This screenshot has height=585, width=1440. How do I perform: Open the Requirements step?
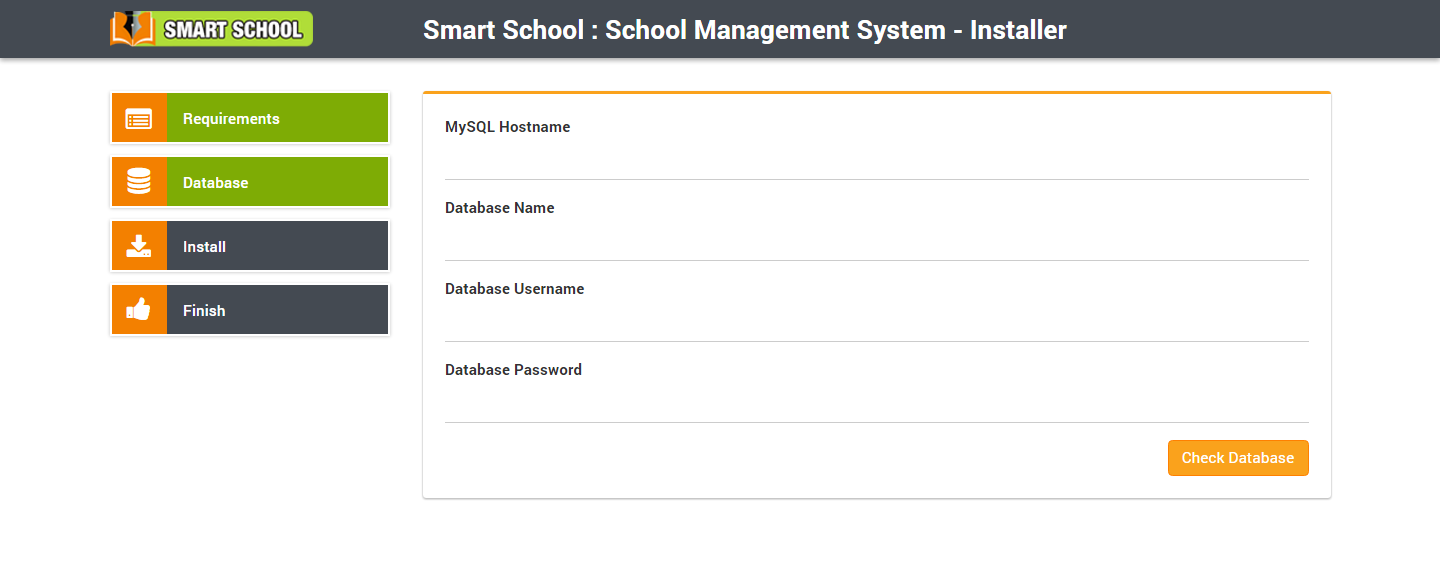click(x=231, y=119)
